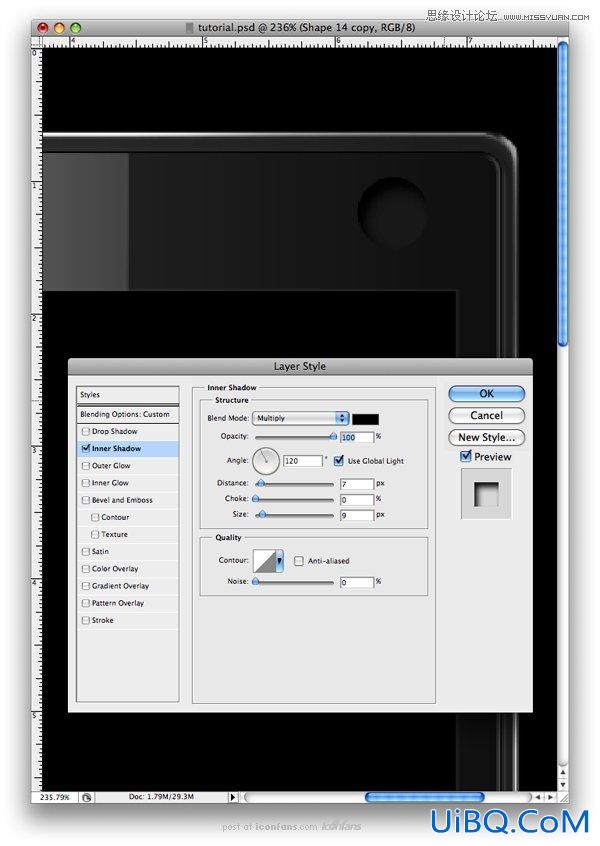Enable the Inner Glow checkbox

click(86, 483)
